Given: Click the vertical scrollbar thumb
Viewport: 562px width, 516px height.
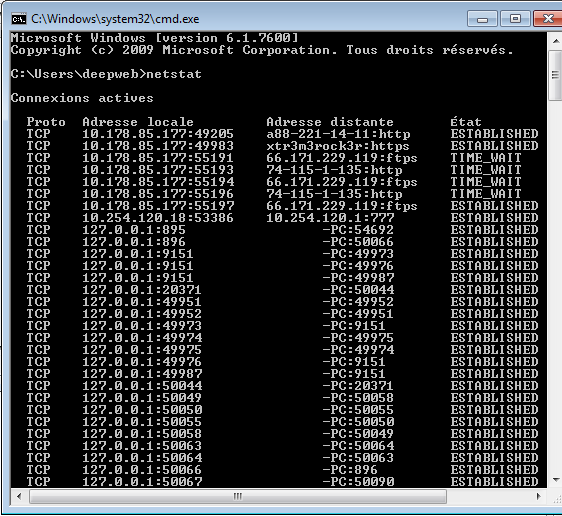Looking at the screenshot, I should (x=556, y=75).
